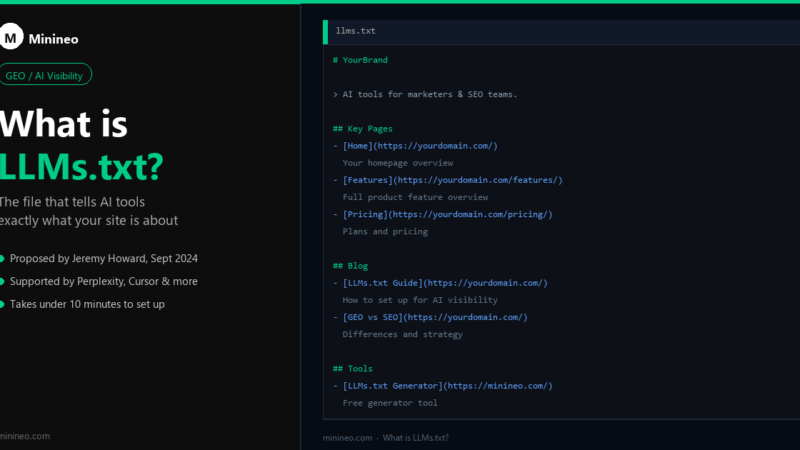Click the # YourBrand heading line
The height and width of the screenshot is (450, 800).
(x=360, y=60)
